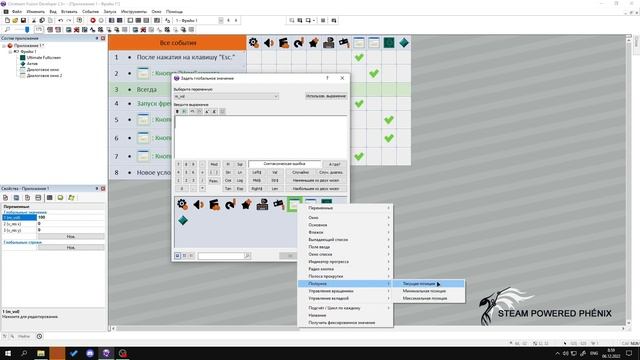Screen dimensions: 640x360
Task: Expand the Окно submenu
Action: 345,218
